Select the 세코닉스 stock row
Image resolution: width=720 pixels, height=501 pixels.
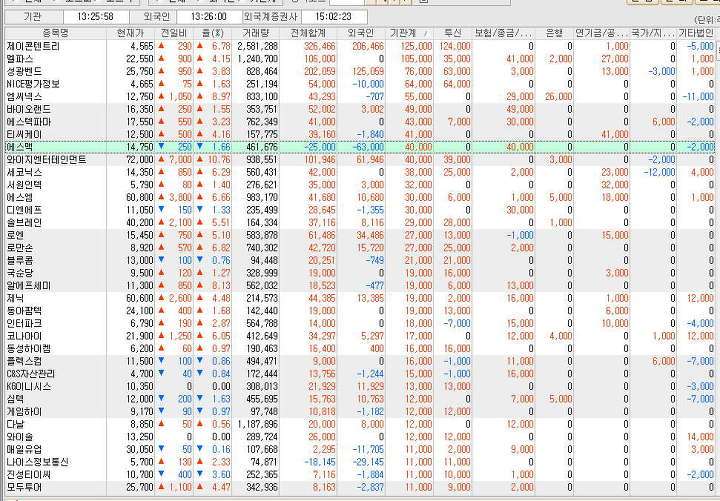pyautogui.click(x=360, y=172)
